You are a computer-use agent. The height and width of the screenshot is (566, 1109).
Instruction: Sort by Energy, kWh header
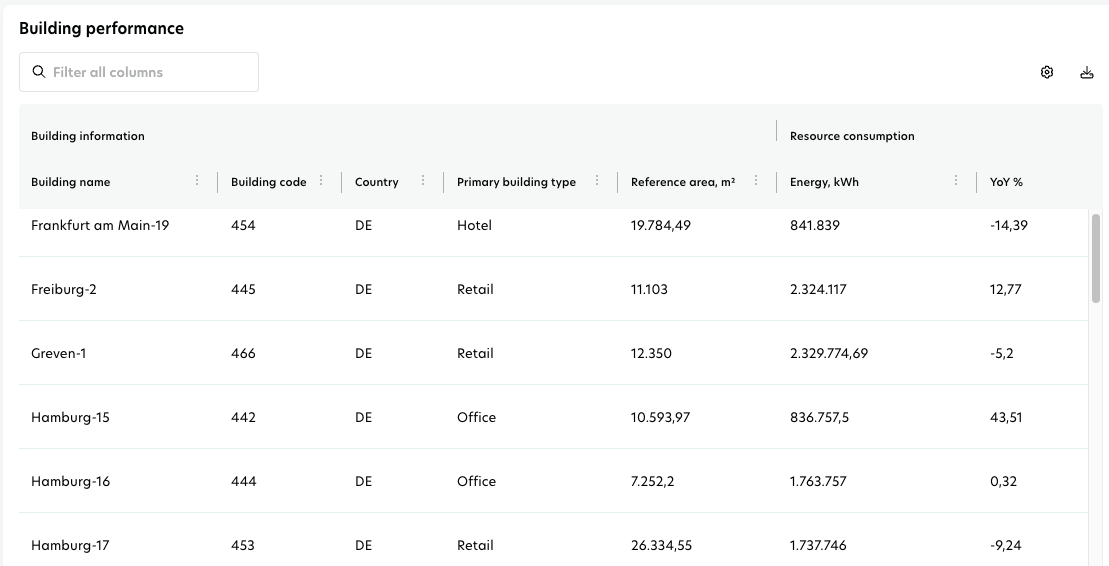[824, 182]
